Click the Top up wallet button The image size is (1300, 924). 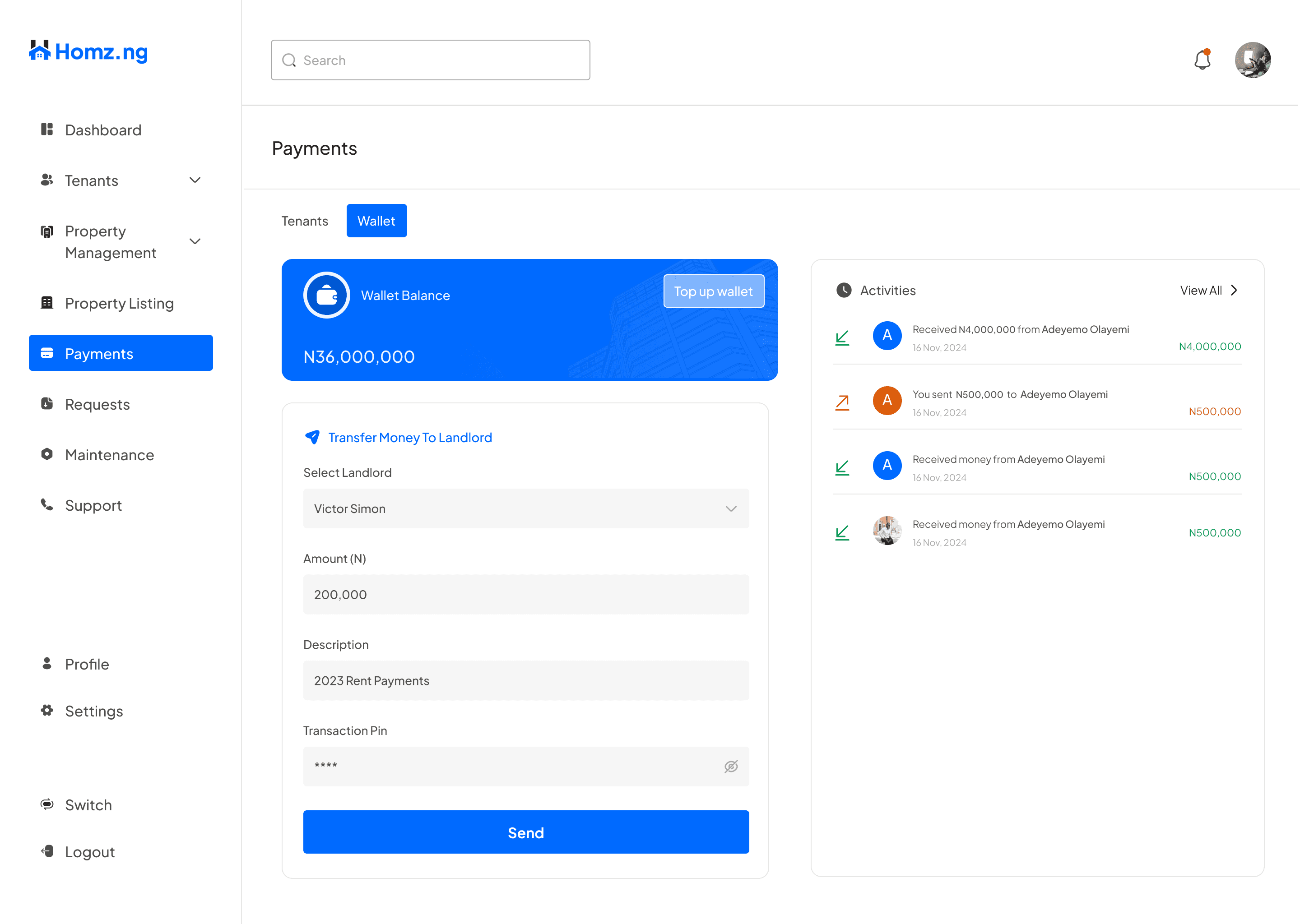point(713,291)
